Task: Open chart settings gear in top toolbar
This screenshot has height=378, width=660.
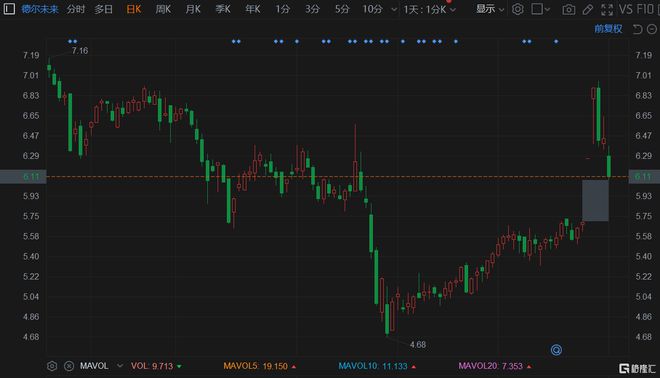Action: pos(518,9)
